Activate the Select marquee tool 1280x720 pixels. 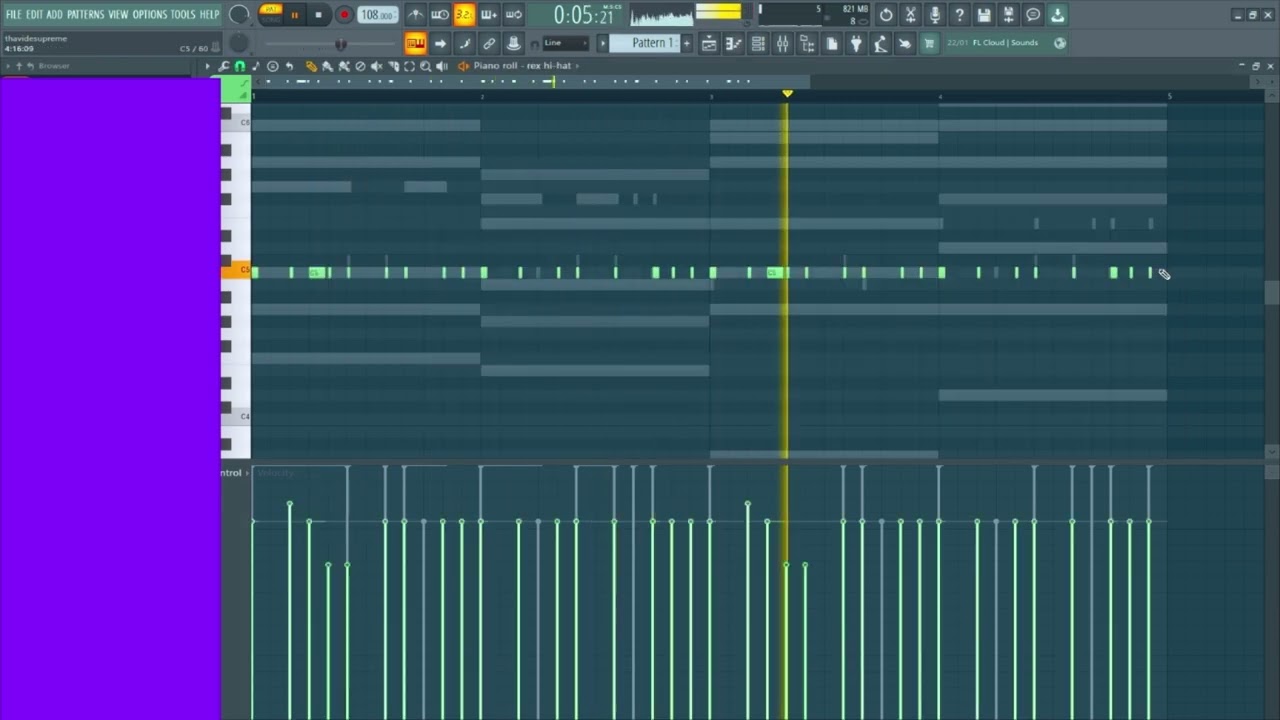(409, 66)
